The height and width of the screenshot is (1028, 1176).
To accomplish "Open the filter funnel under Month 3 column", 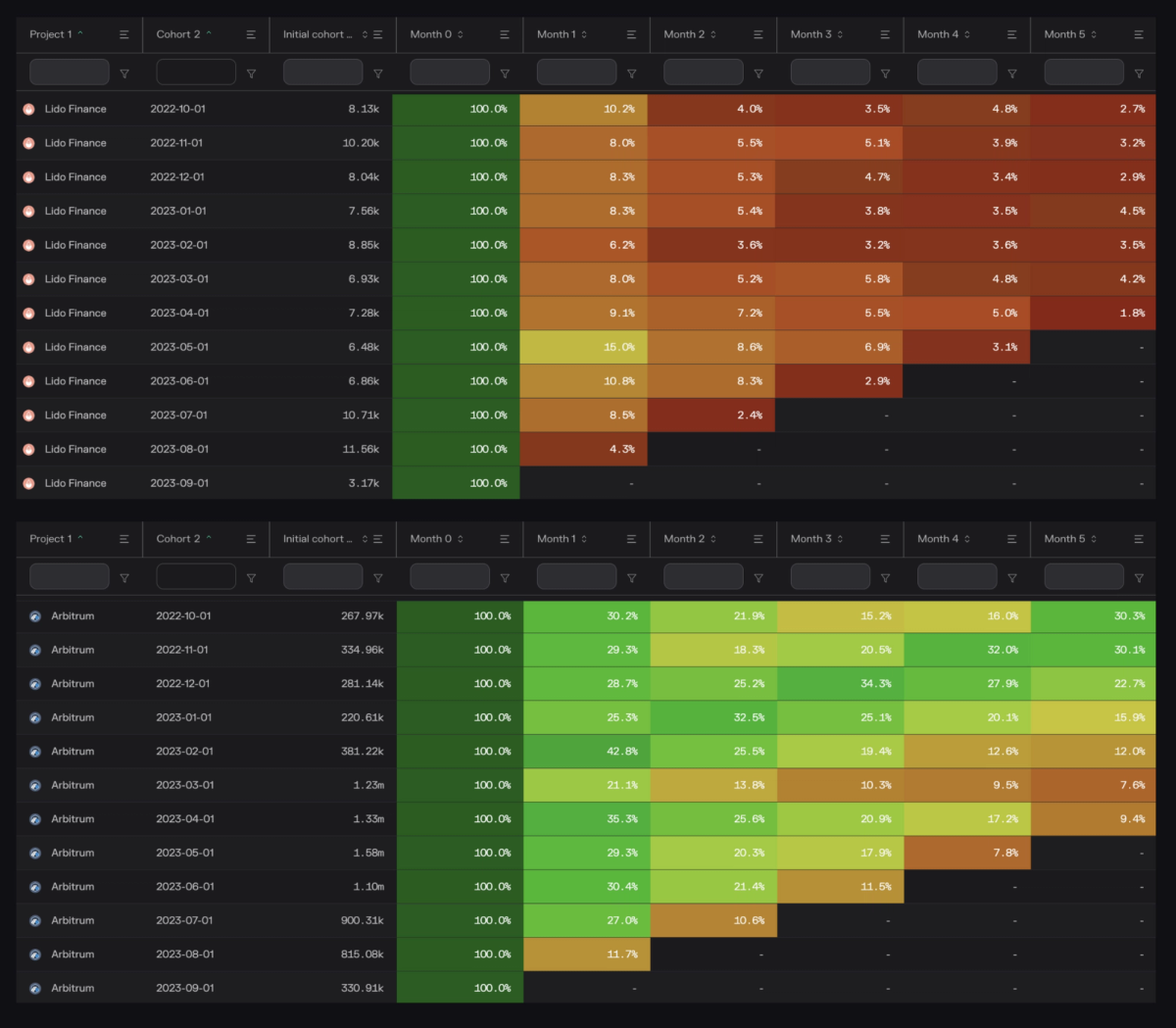I will 885,71.
